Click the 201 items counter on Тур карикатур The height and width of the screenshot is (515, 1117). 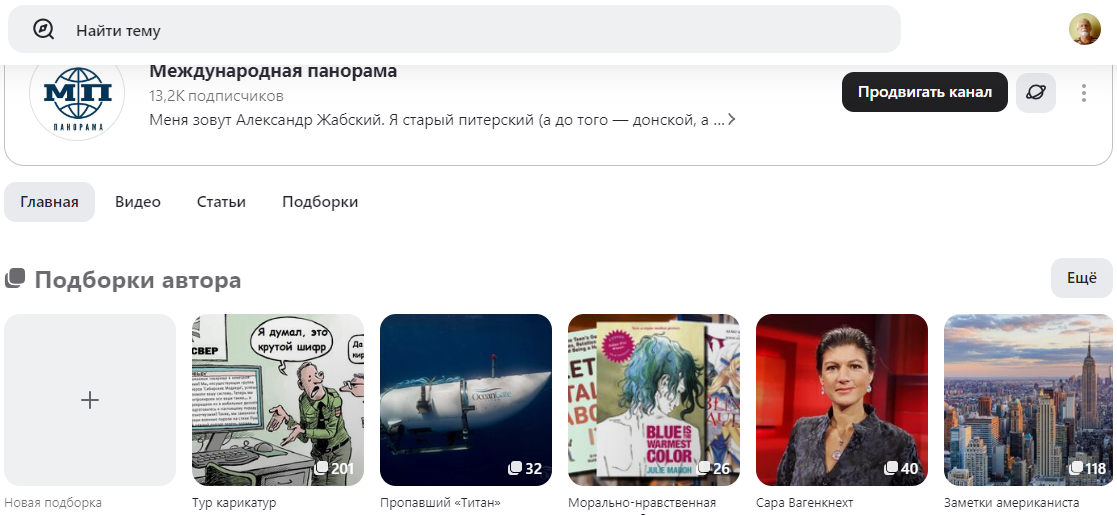(335, 469)
